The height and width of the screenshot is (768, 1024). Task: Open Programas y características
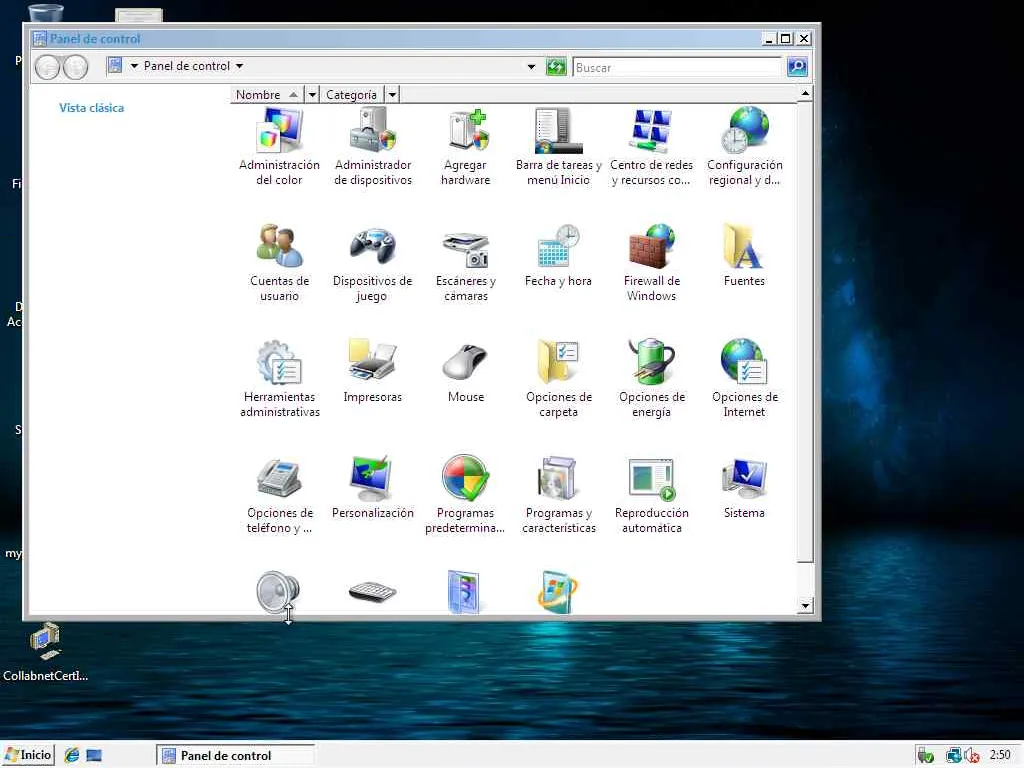click(x=558, y=494)
